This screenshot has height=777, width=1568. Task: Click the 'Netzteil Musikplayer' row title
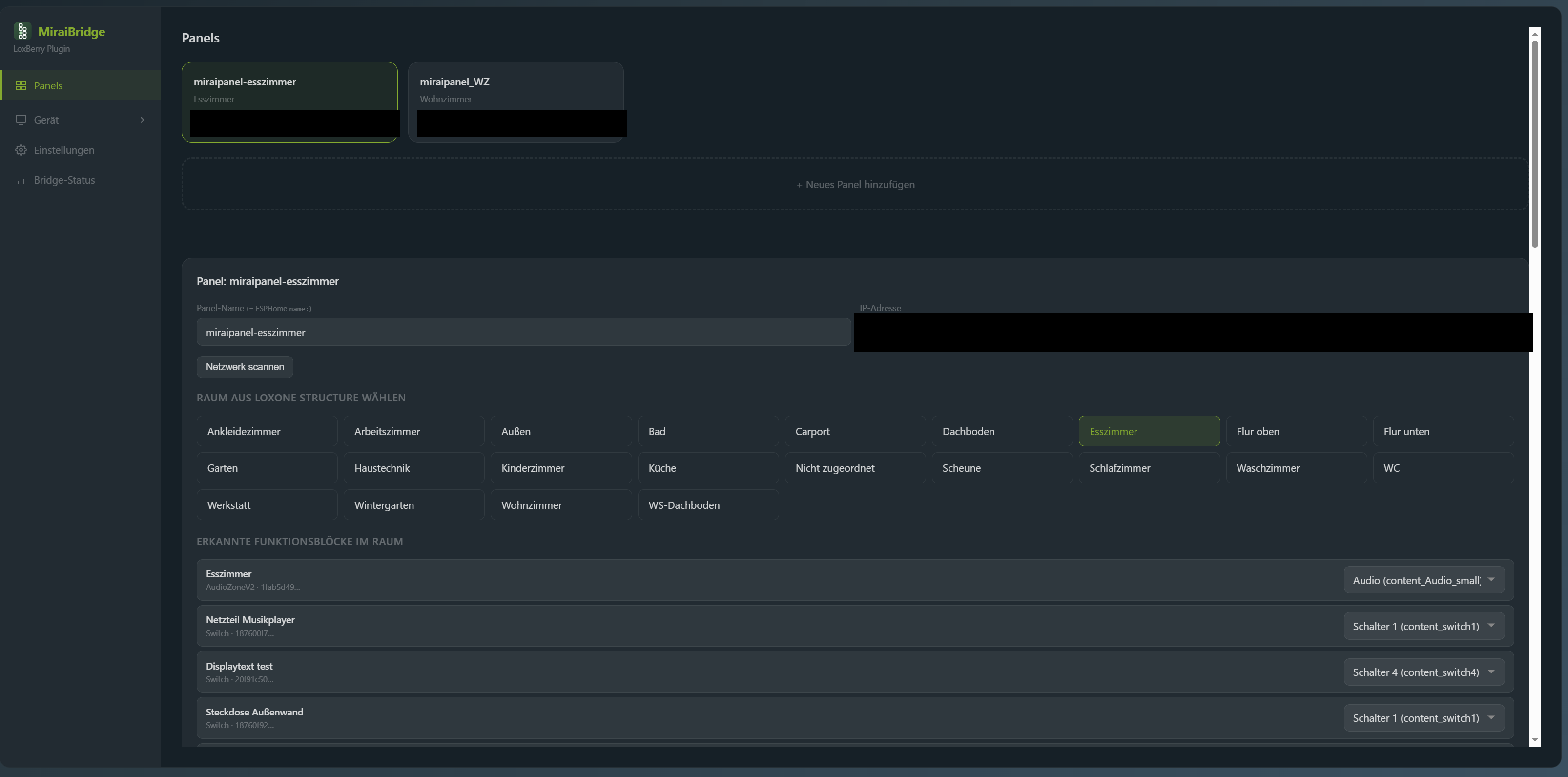pyautogui.click(x=250, y=620)
